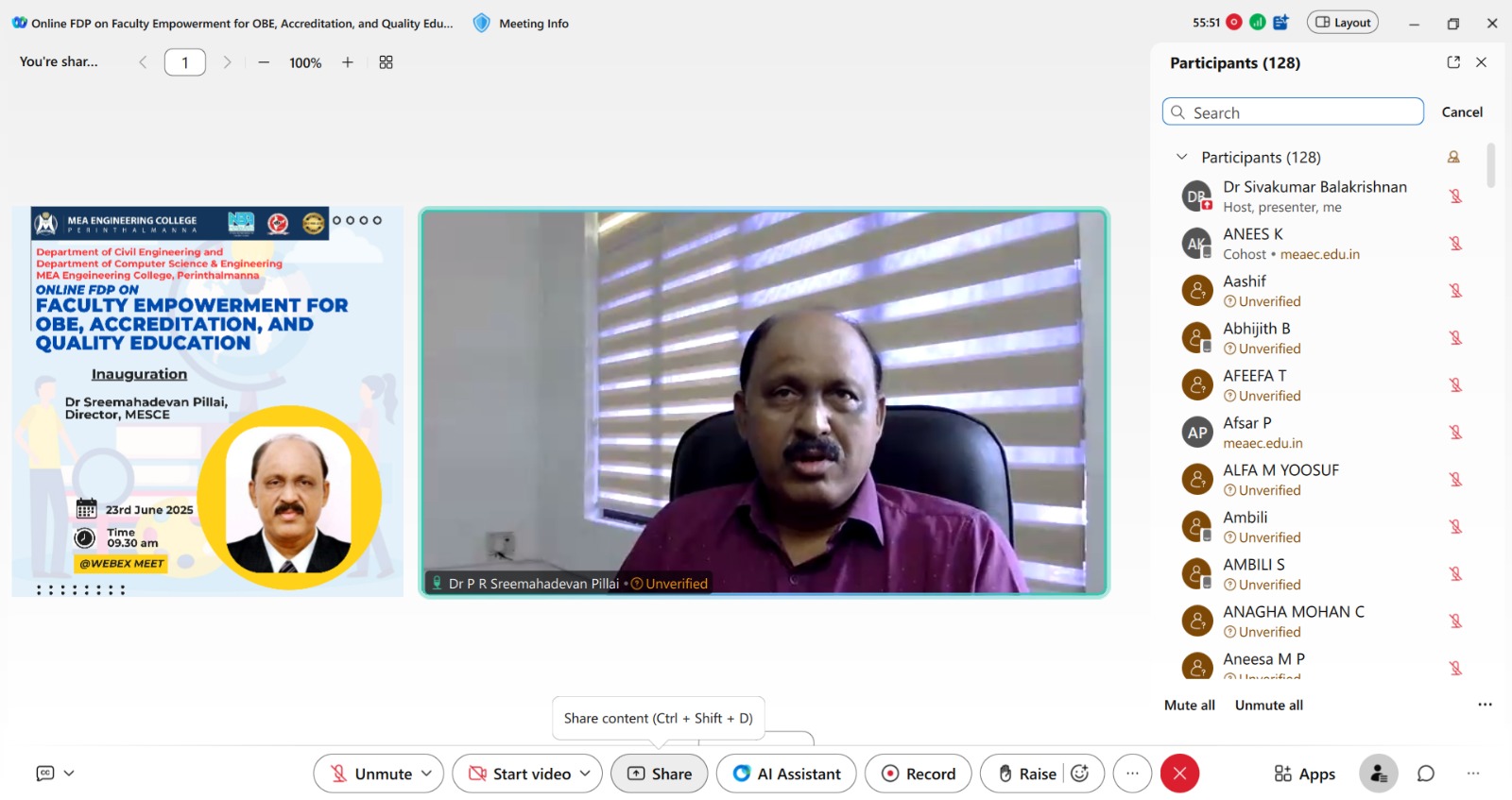1512x800 pixels.
Task: Click the red leave meeting button
Action: (1179, 774)
